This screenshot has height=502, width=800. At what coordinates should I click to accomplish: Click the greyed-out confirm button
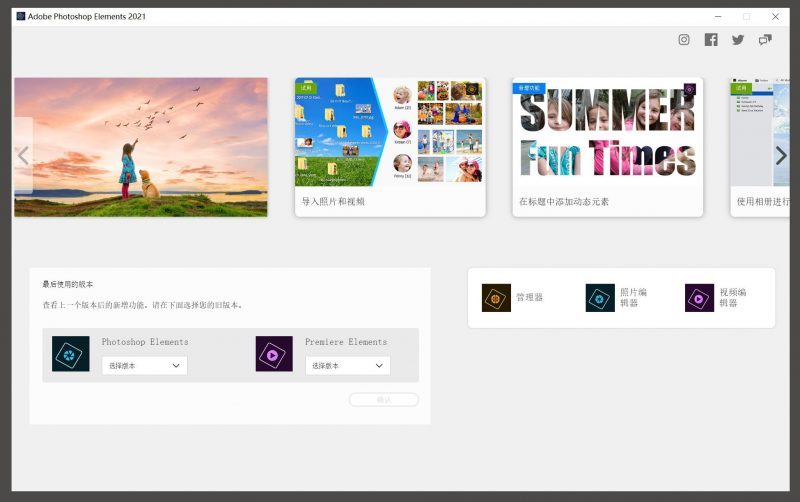click(384, 399)
